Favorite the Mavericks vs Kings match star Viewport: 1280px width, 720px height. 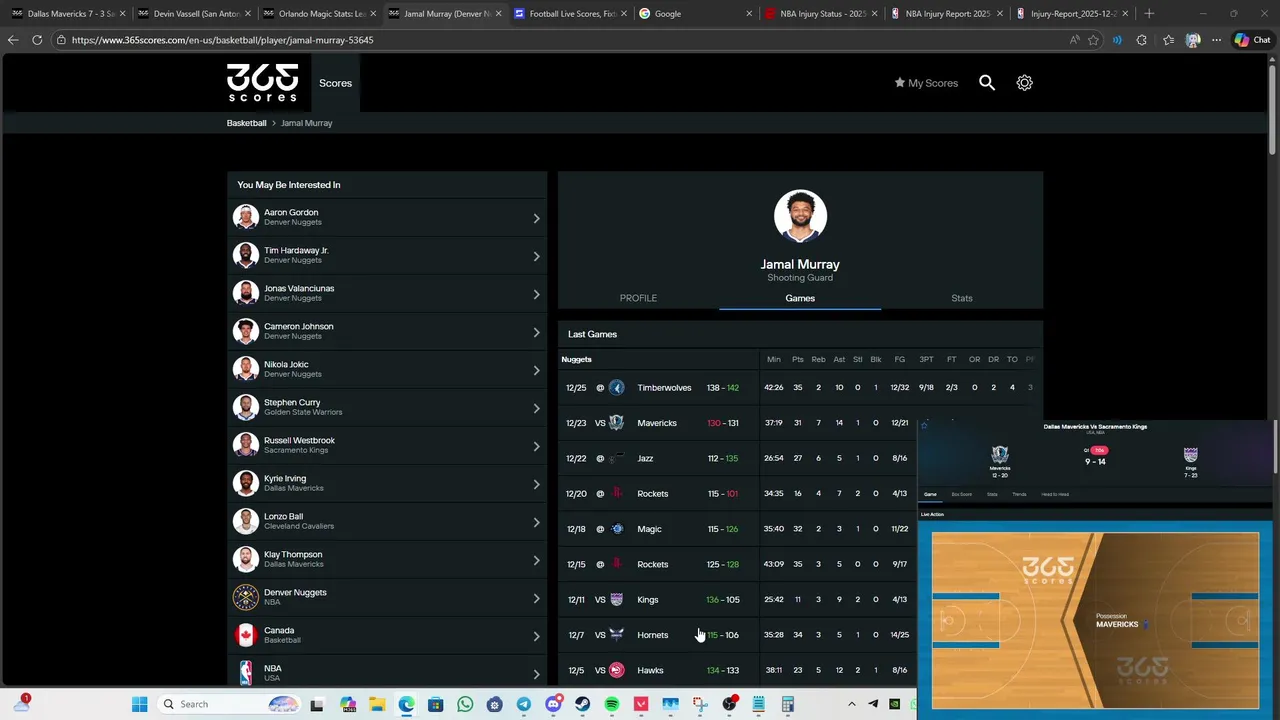pos(925,427)
